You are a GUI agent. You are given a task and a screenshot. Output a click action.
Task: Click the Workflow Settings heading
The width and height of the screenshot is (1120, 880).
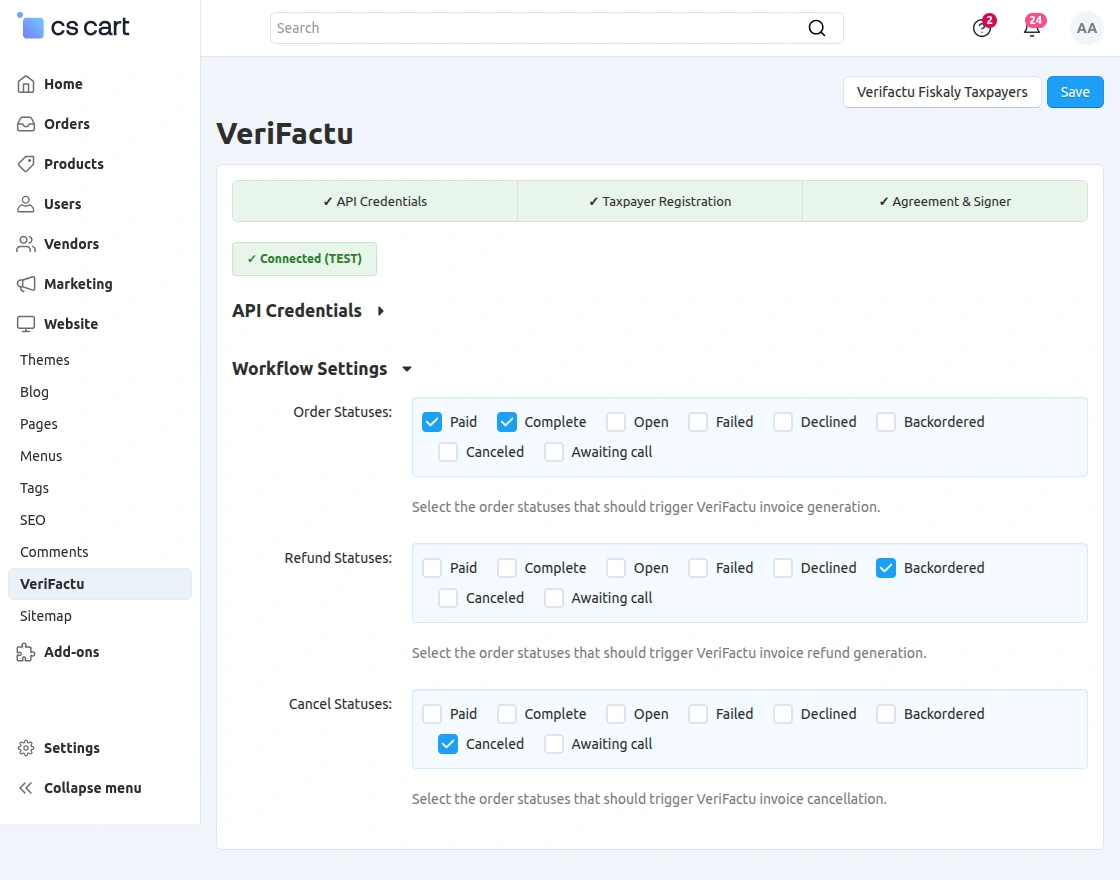(x=310, y=369)
